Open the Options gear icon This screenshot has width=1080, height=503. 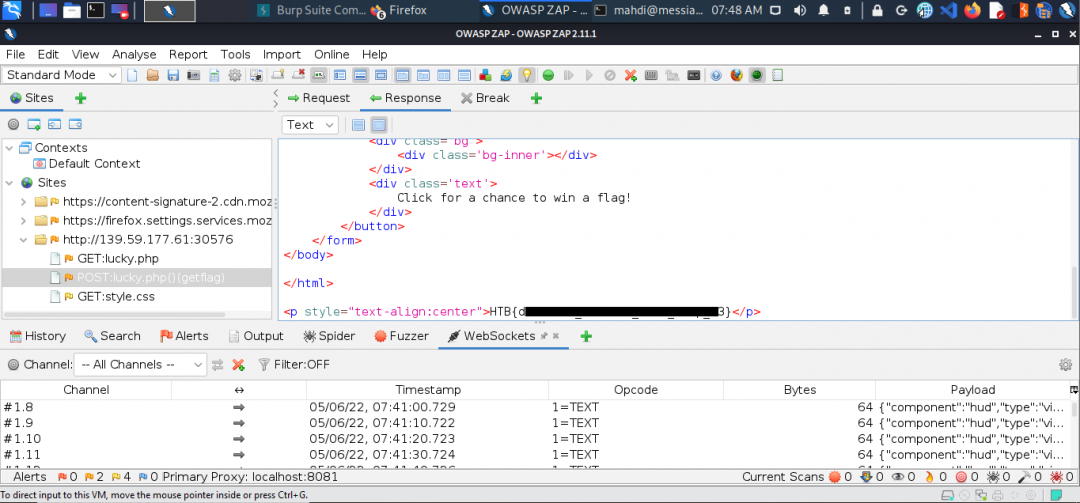(234, 75)
